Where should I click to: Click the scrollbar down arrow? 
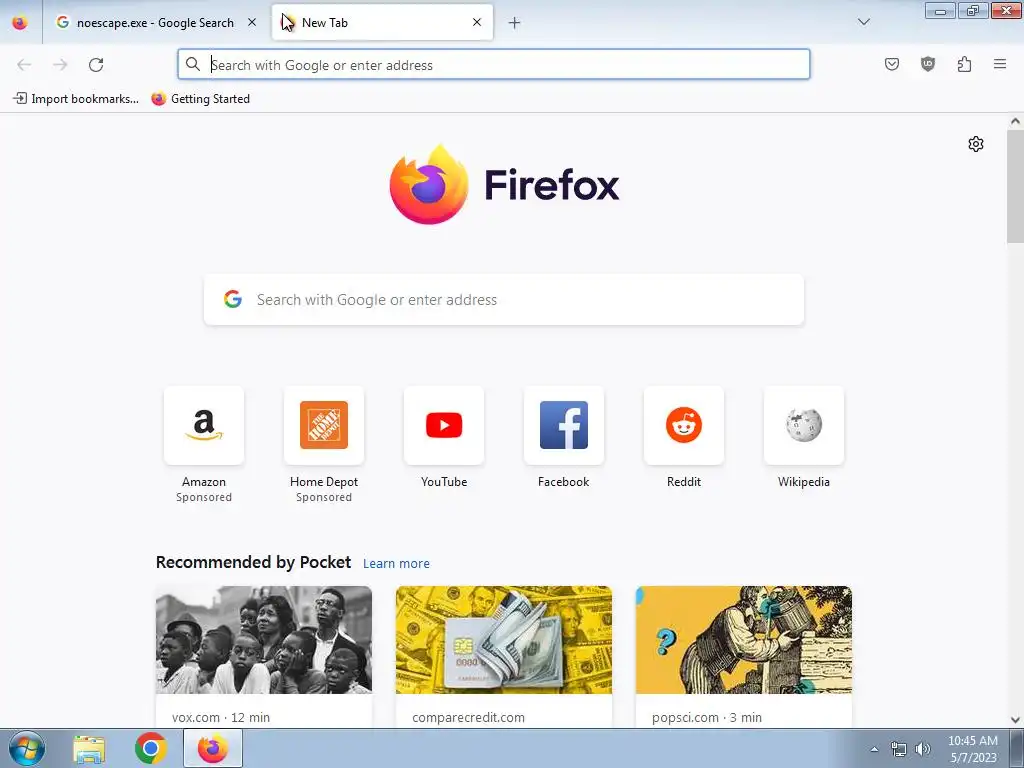point(1015,720)
